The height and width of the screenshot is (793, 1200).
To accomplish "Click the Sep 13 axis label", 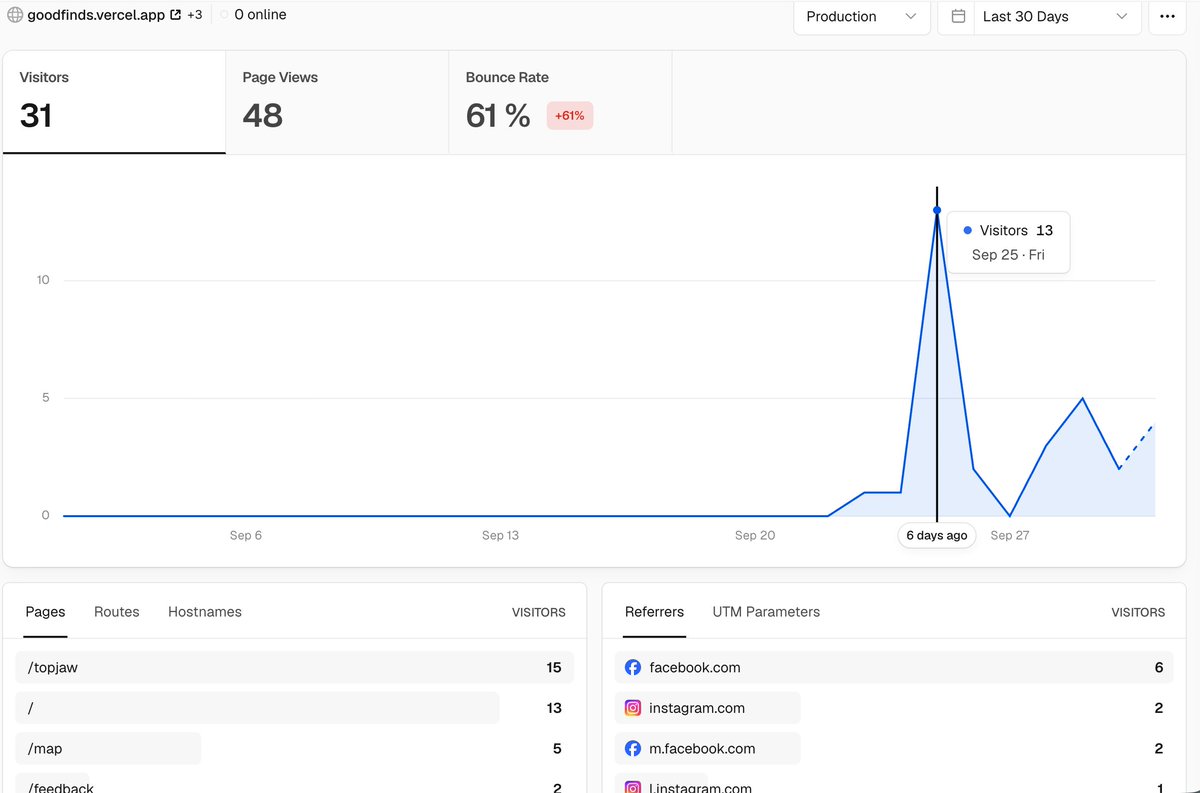I will tap(500, 535).
